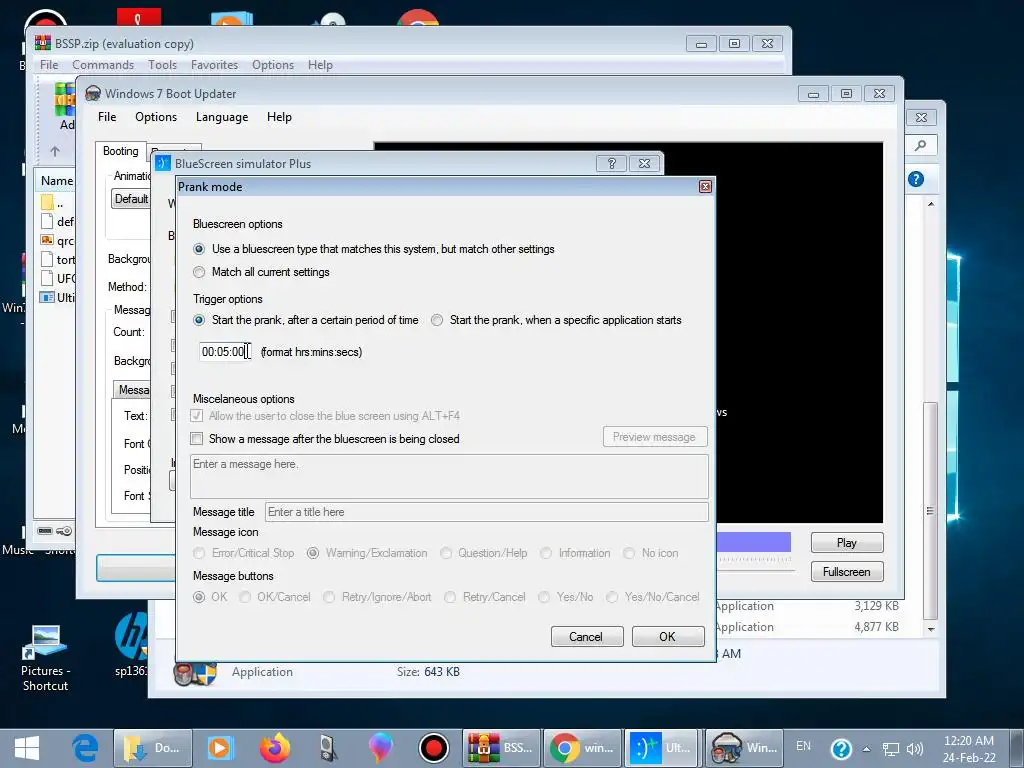
Task: Select 'Use a bluescreen type that matches this system' radio
Action: (199, 249)
